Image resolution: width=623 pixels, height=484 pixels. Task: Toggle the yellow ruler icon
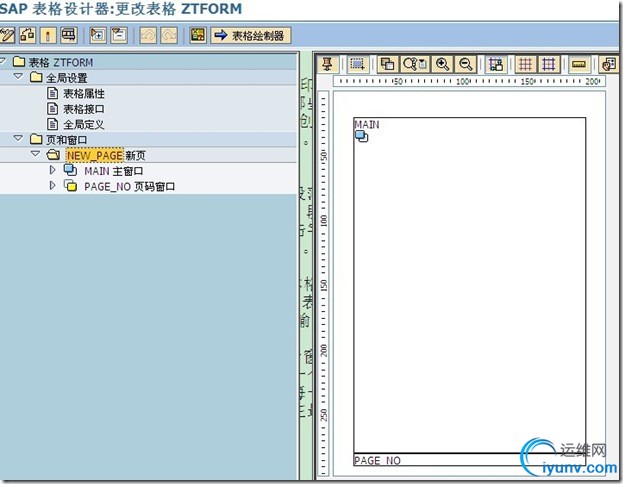(x=578, y=64)
